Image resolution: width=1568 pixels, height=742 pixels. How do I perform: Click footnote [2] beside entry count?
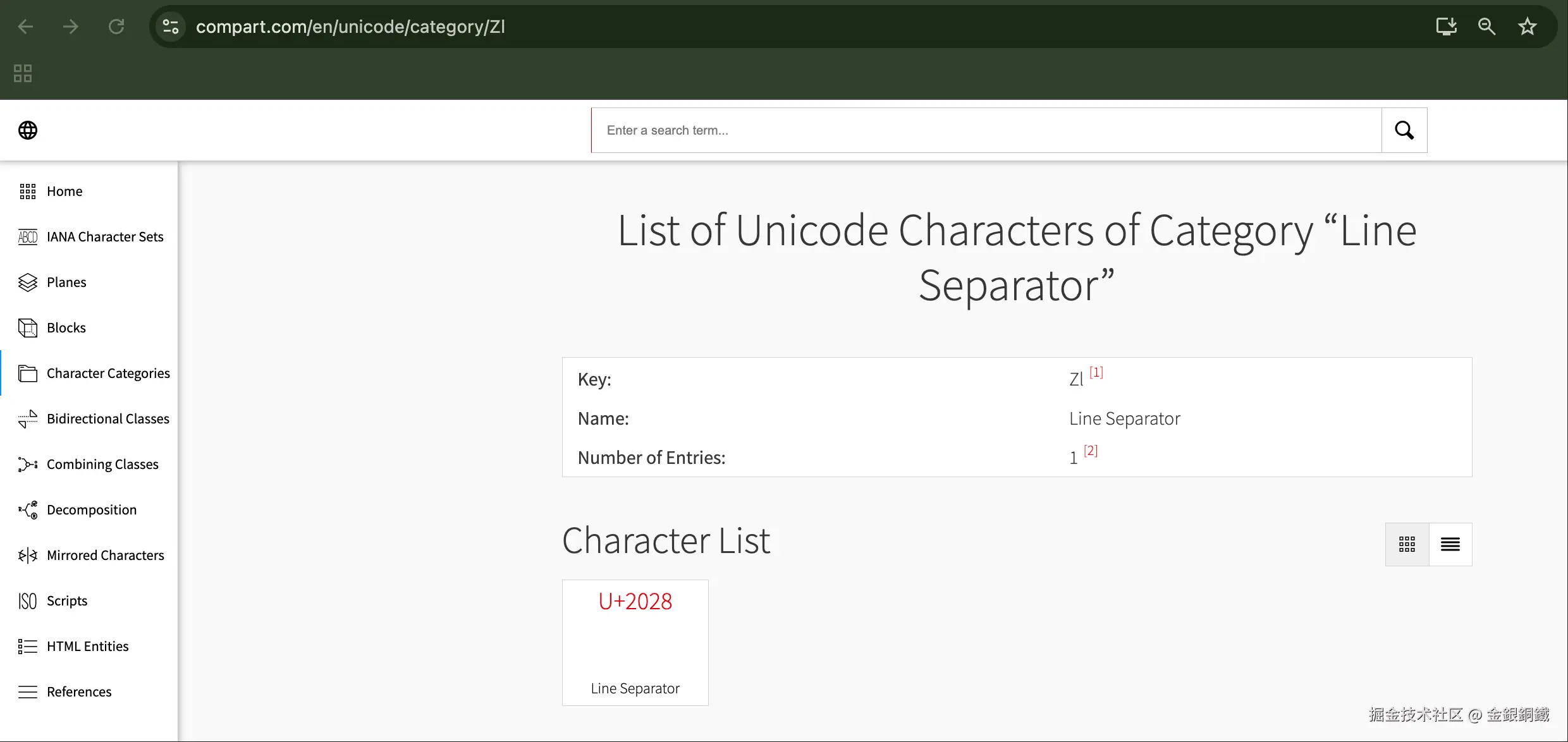(x=1091, y=451)
